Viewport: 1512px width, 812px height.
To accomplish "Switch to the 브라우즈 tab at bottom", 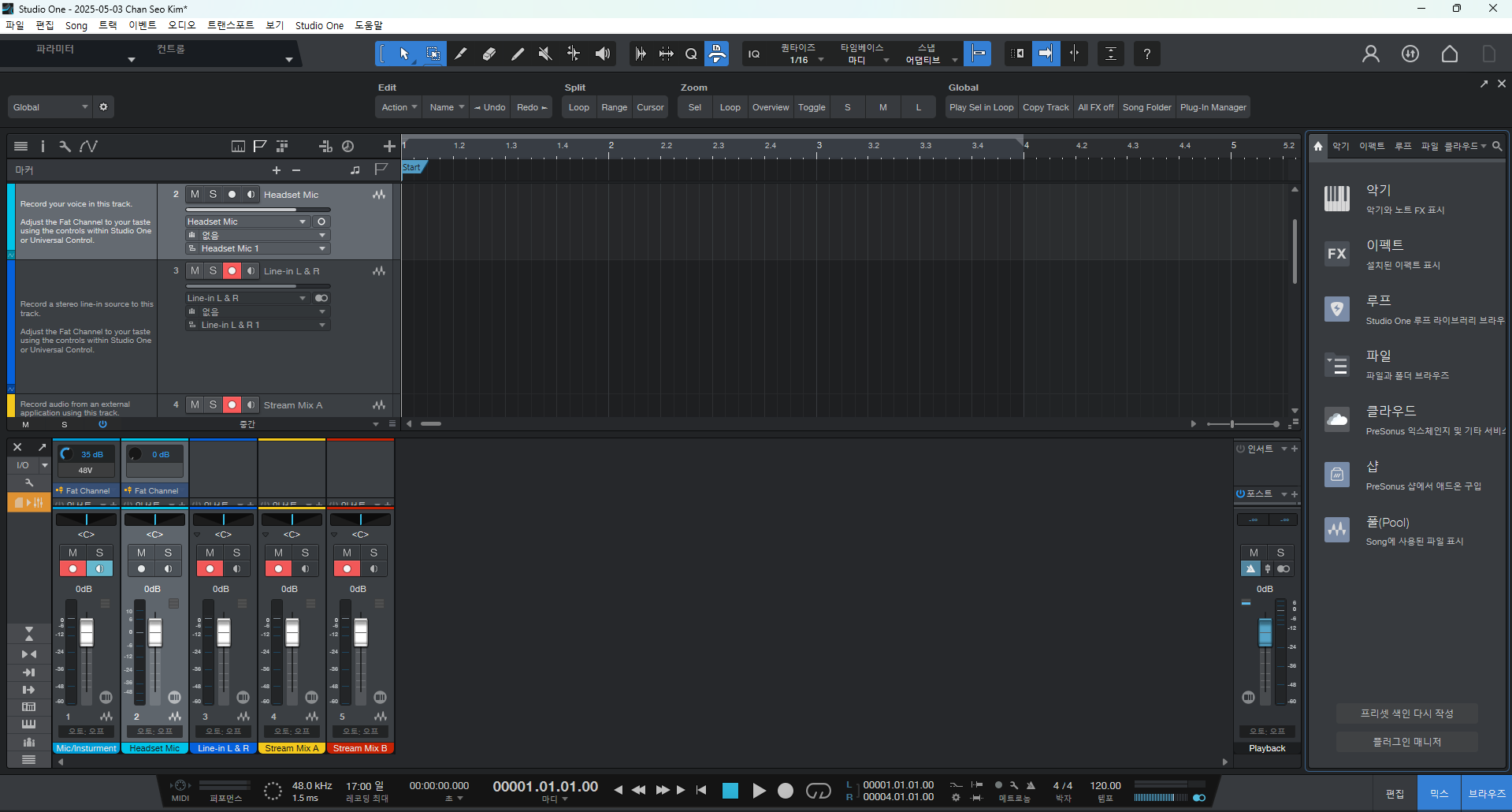I will point(1486,793).
